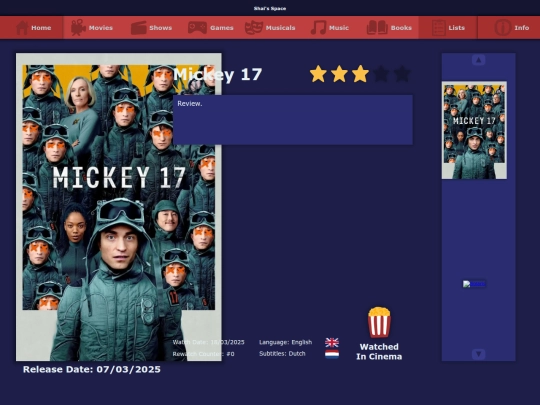Click the house icon next to Home
Image resolution: width=540 pixels, height=405 pixels.
(22, 28)
